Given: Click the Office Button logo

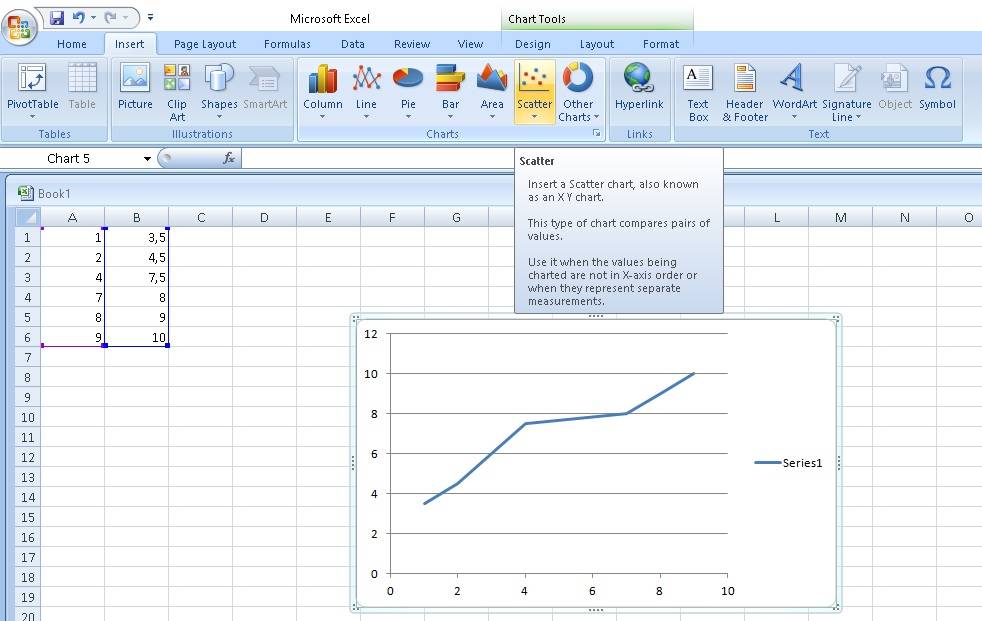Looking at the screenshot, I should tap(19, 28).
